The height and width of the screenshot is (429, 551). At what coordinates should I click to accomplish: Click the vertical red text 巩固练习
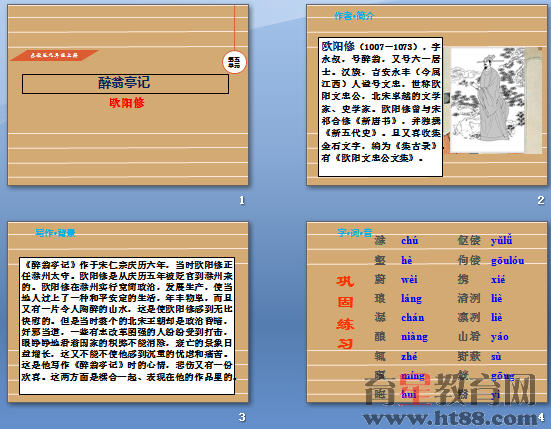[x=345, y=312]
